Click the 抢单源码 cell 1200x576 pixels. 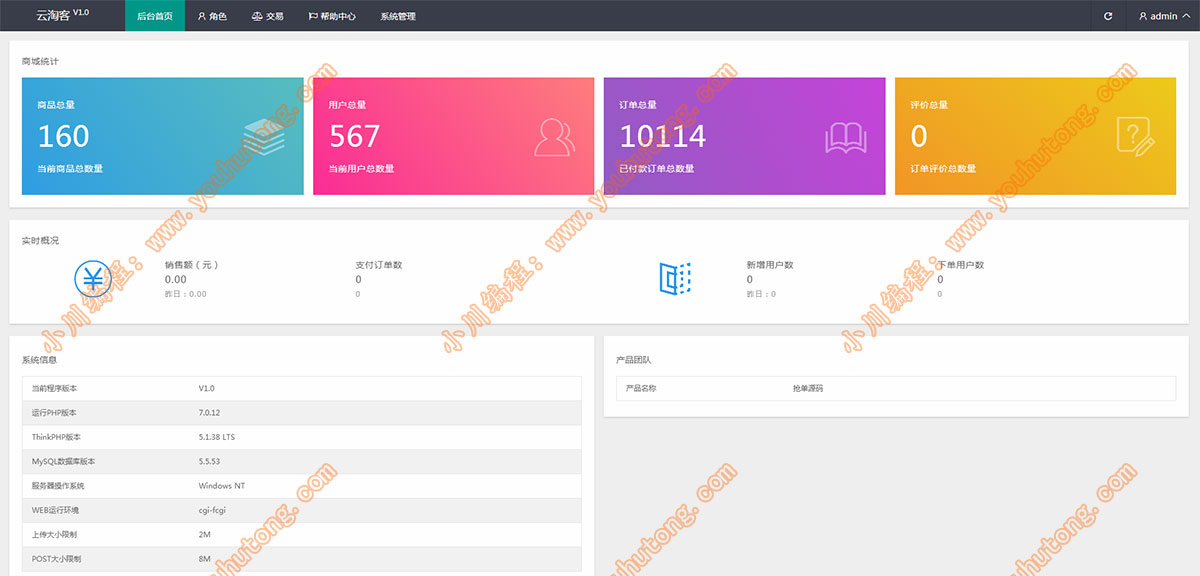[x=808, y=388]
